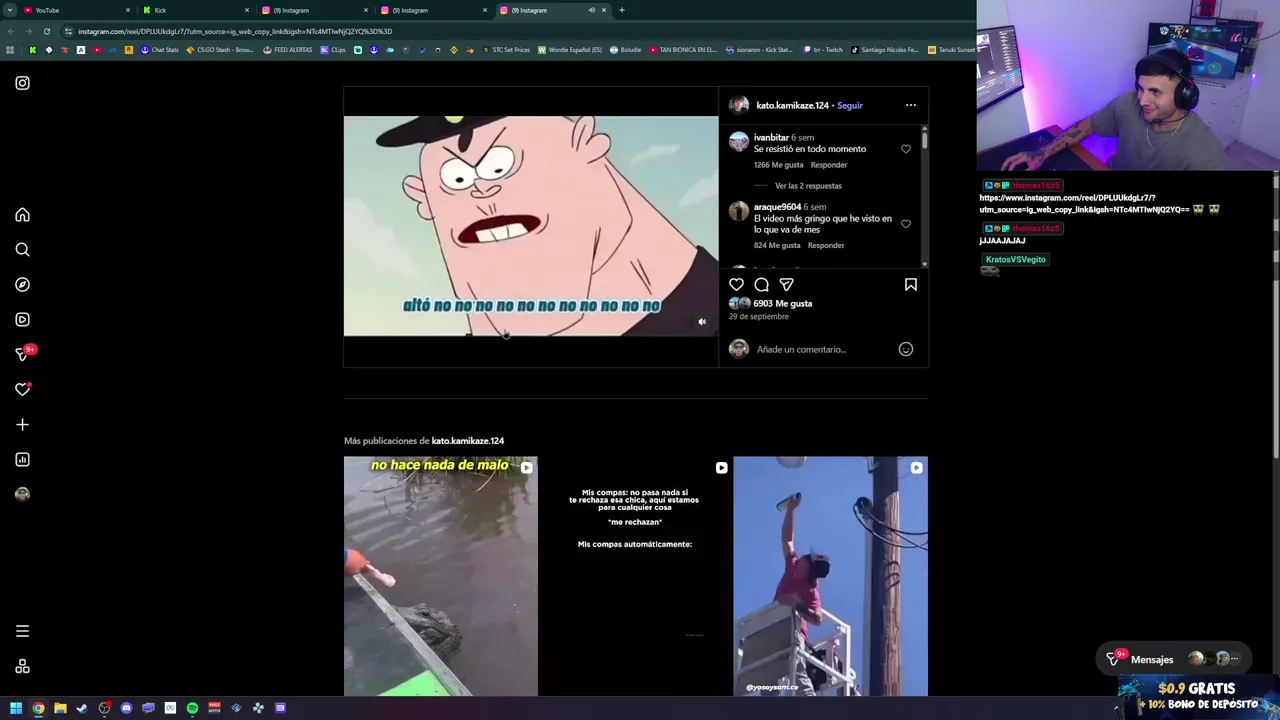Open Spotify from the taskbar
The image size is (1280, 720).
(192, 708)
